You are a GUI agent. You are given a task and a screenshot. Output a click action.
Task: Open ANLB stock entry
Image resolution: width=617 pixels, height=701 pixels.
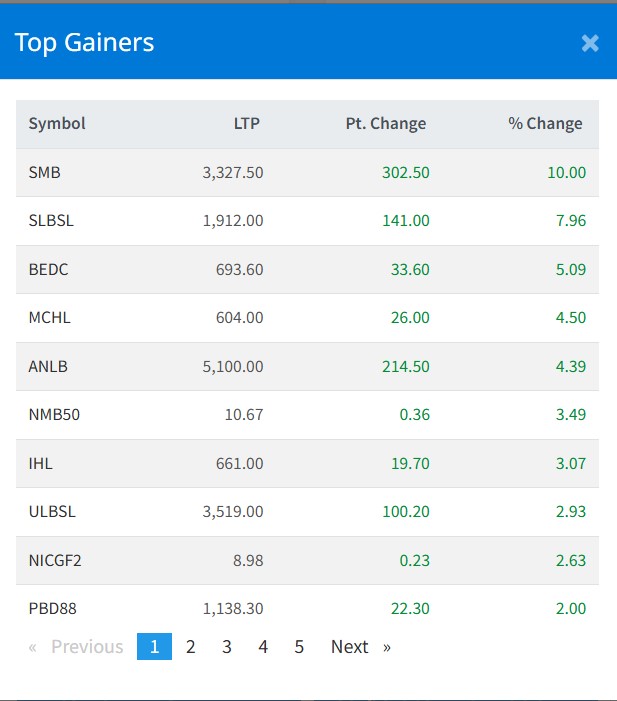[x=48, y=366]
